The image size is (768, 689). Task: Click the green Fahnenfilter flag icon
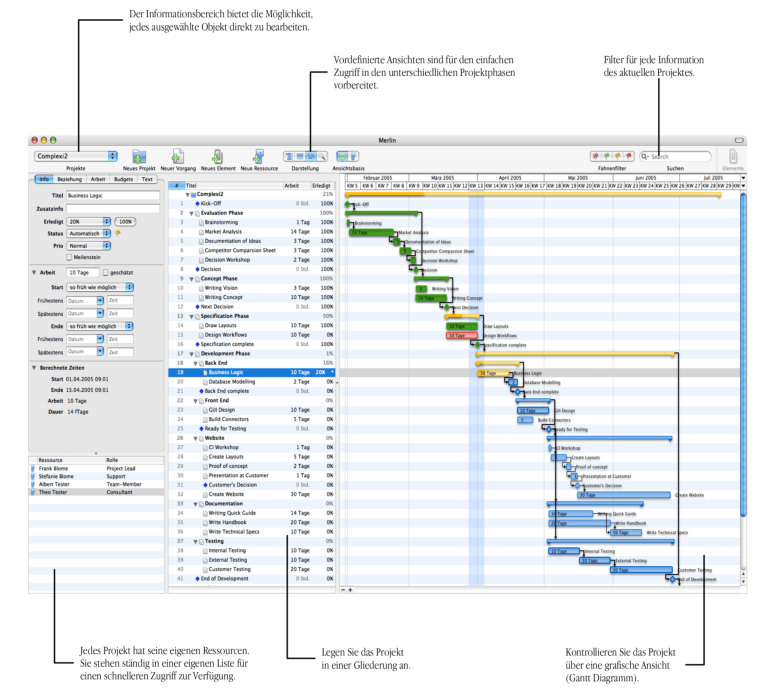click(607, 156)
